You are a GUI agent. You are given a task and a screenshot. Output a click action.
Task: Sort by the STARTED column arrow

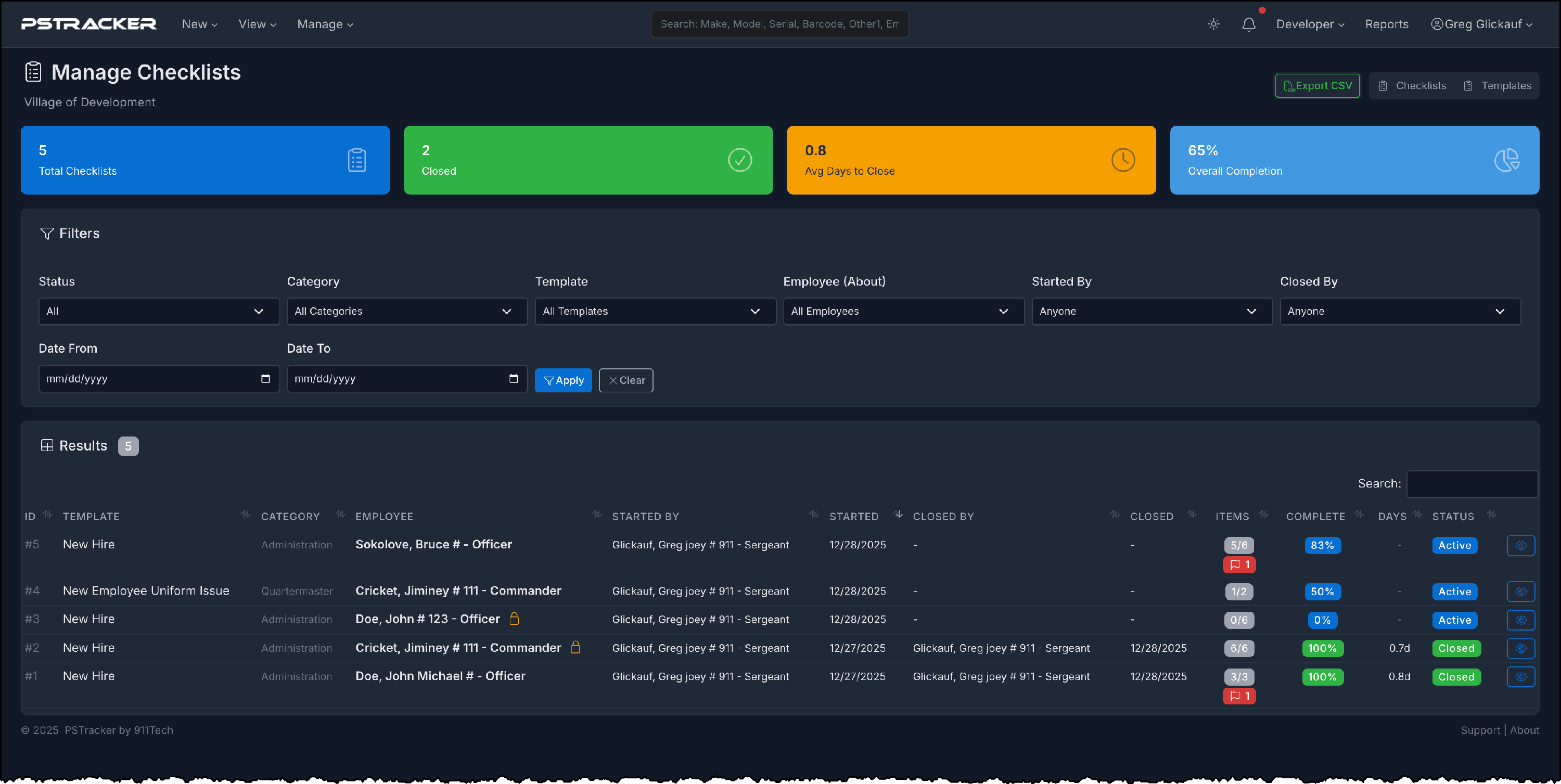pyautogui.click(x=898, y=515)
